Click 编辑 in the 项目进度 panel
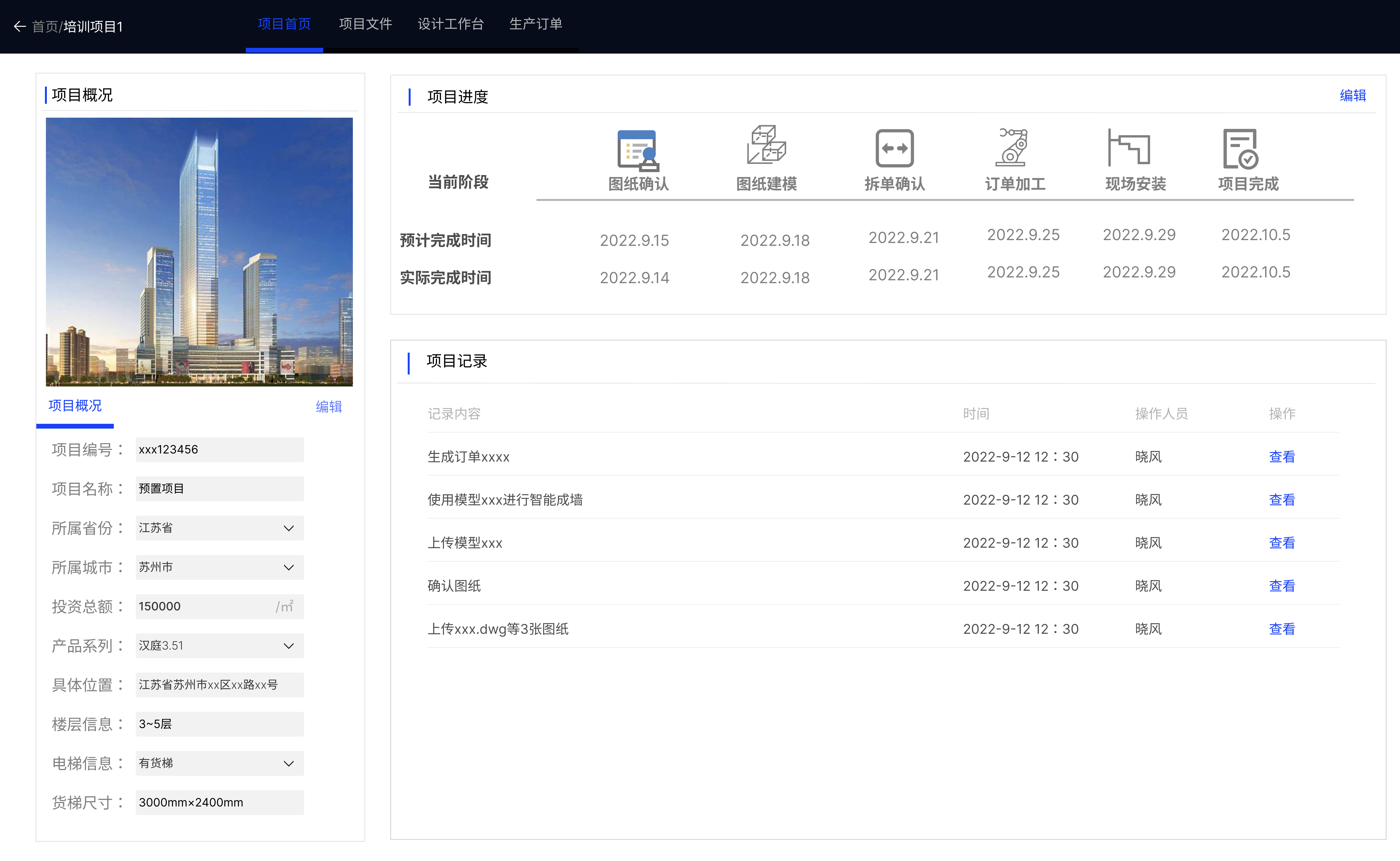The height and width of the screenshot is (861, 1400). point(1353,96)
